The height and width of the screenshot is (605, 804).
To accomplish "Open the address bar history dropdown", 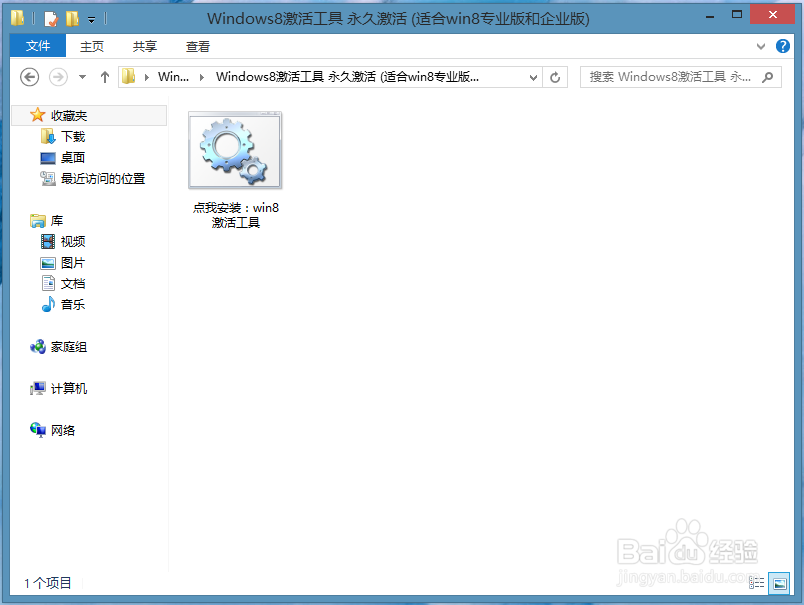I will pyautogui.click(x=533, y=77).
